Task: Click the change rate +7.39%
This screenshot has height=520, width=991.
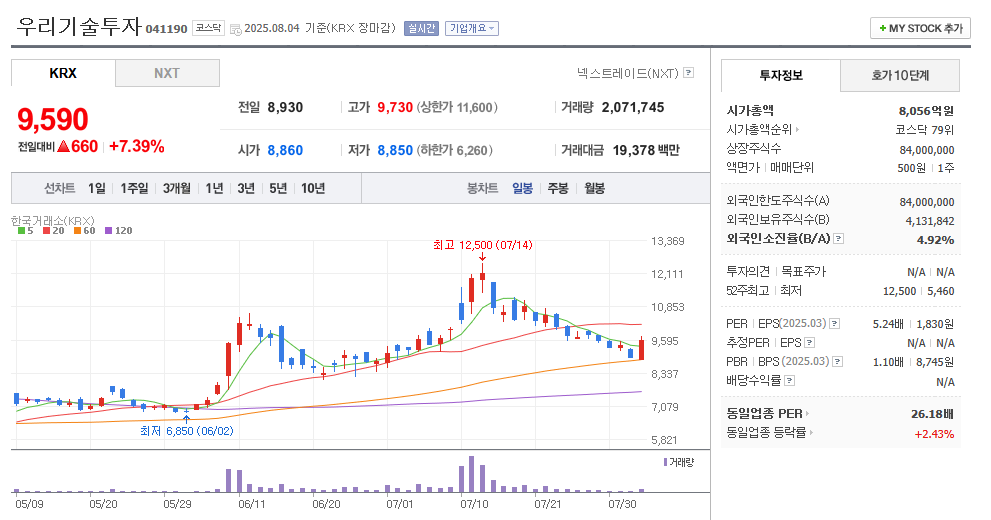Action: click(137, 147)
